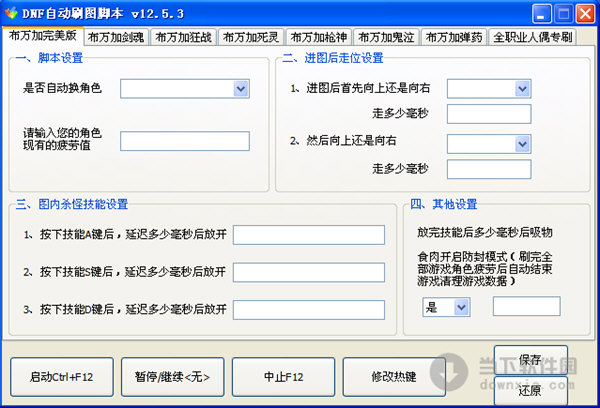The height and width of the screenshot is (408, 600).
Task: Switch to the 布万加完美版 tab
Action: tap(43, 36)
